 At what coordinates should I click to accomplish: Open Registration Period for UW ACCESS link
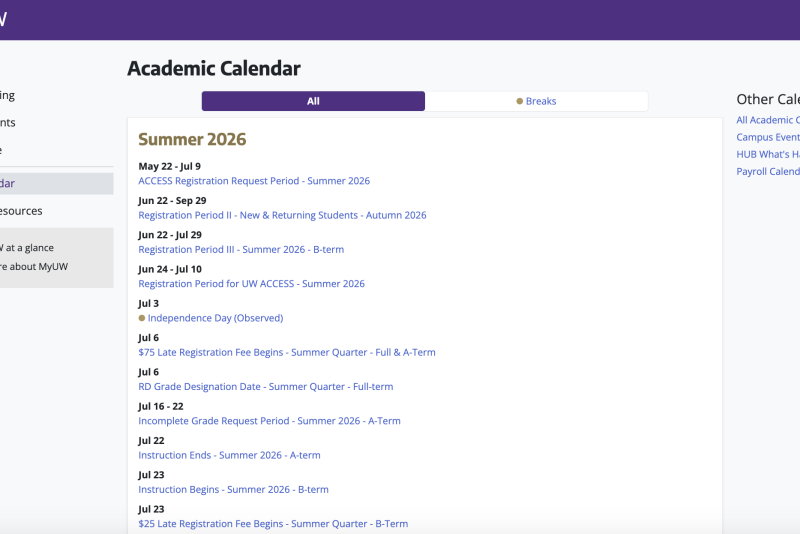(x=252, y=284)
